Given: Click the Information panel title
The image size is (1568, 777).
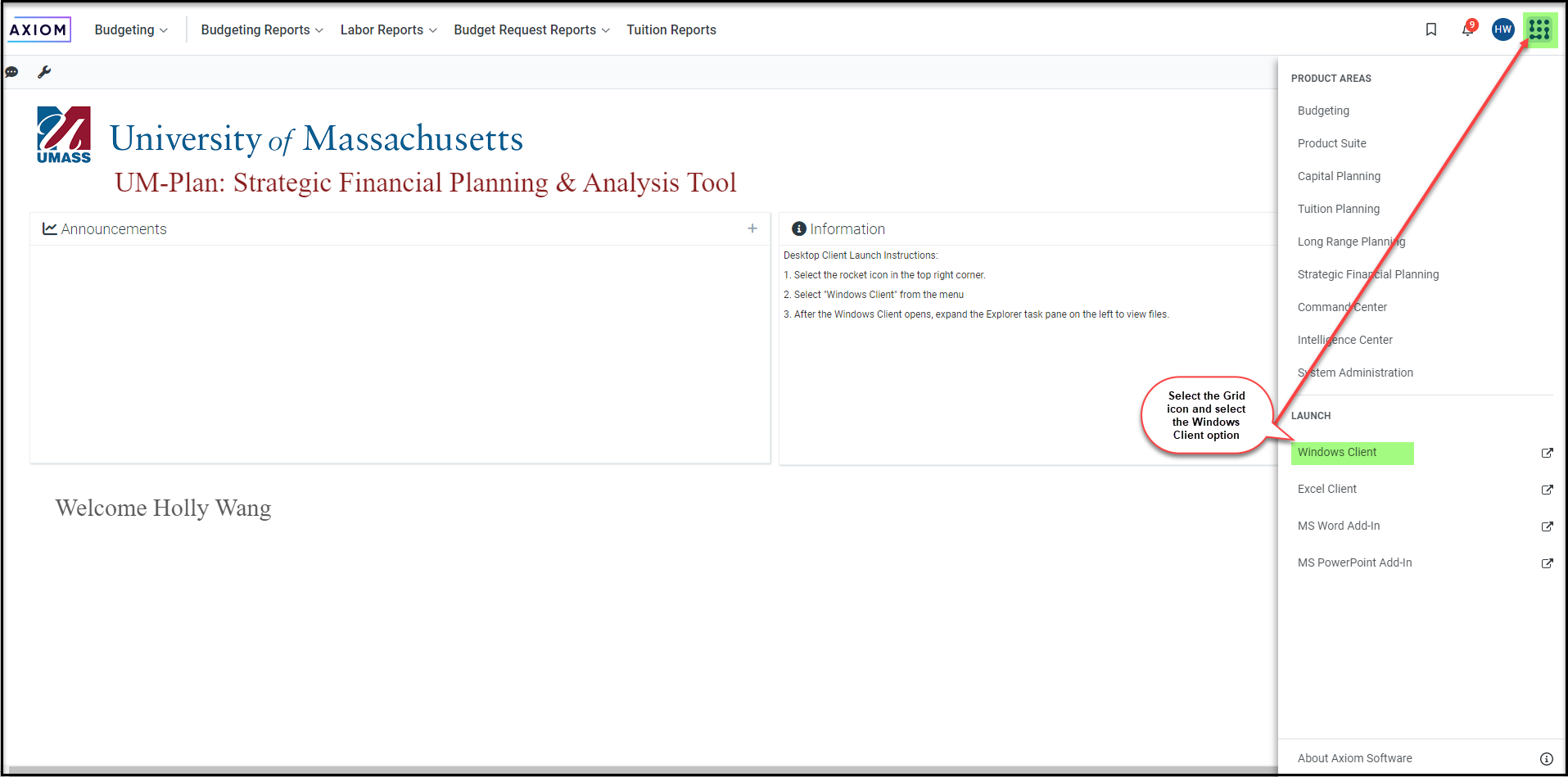Looking at the screenshot, I should pyautogui.click(x=847, y=229).
